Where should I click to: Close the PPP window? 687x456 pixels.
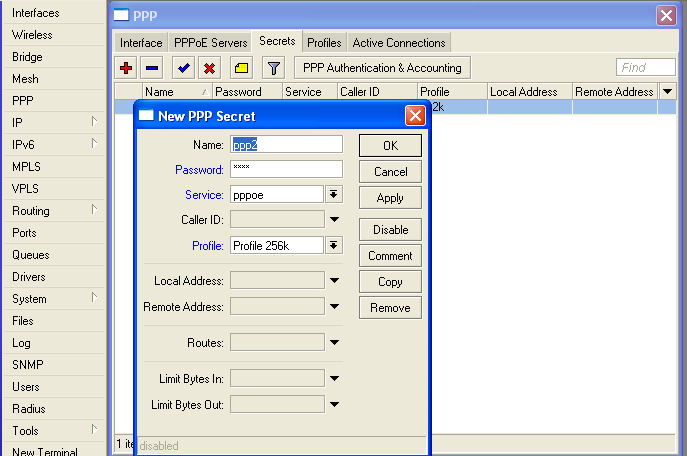(x=666, y=15)
